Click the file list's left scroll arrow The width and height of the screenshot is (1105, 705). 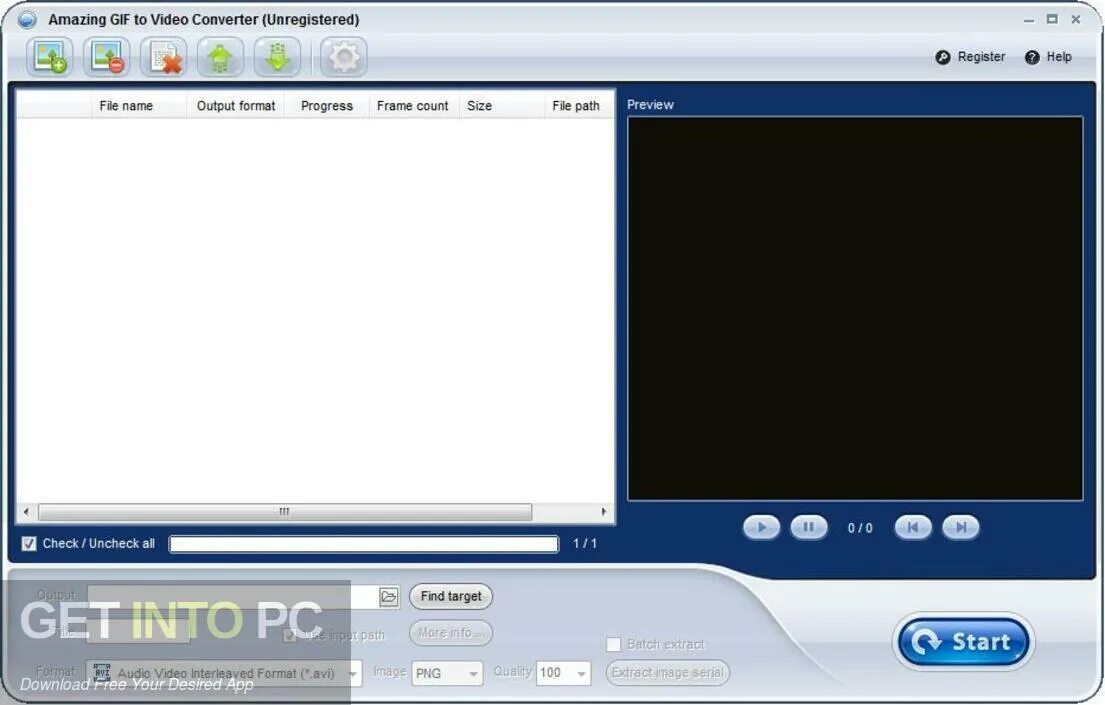tap(27, 512)
